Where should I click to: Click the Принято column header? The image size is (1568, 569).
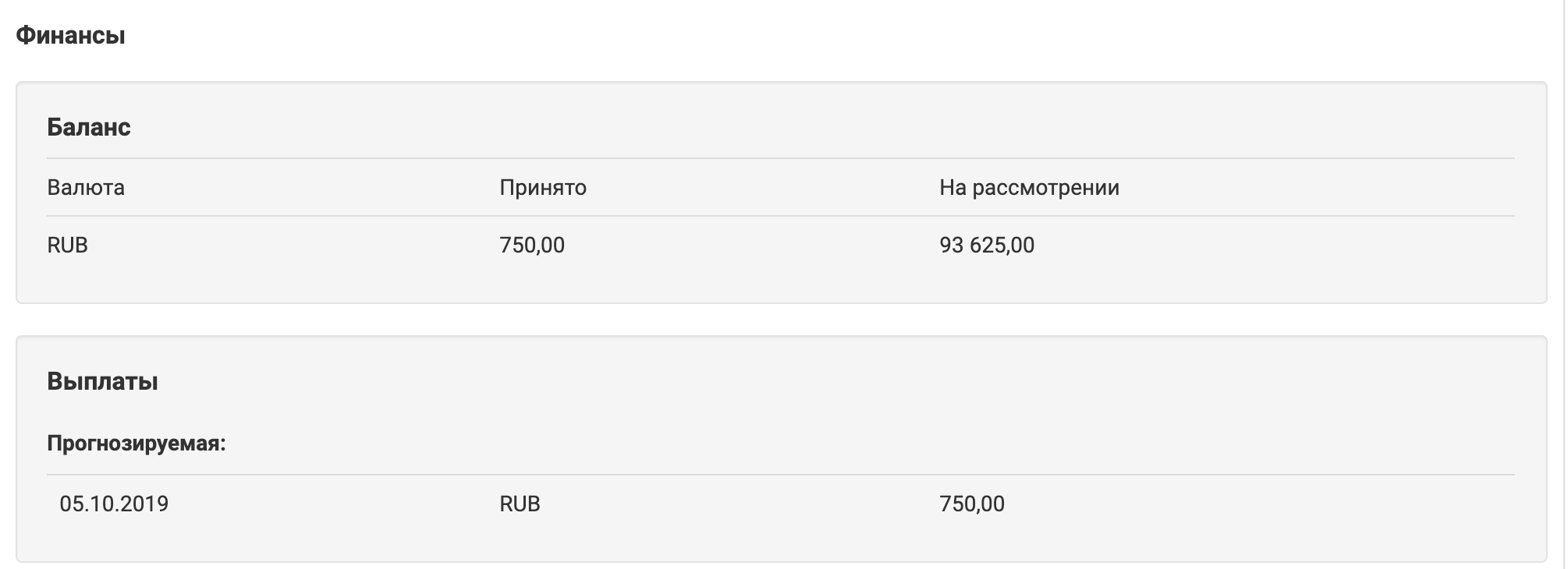543,187
